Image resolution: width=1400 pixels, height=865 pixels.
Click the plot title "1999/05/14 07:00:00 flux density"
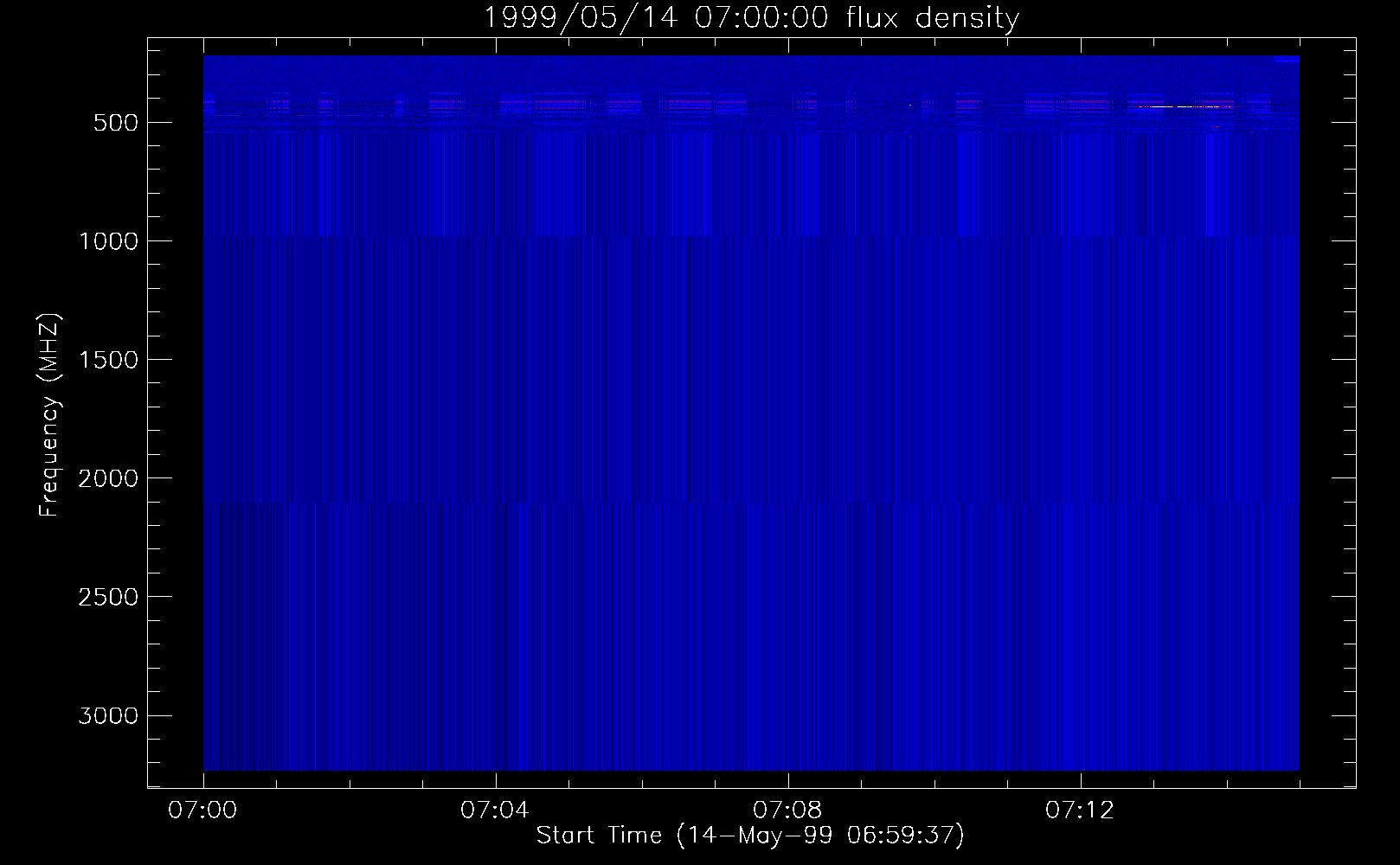coord(750,17)
